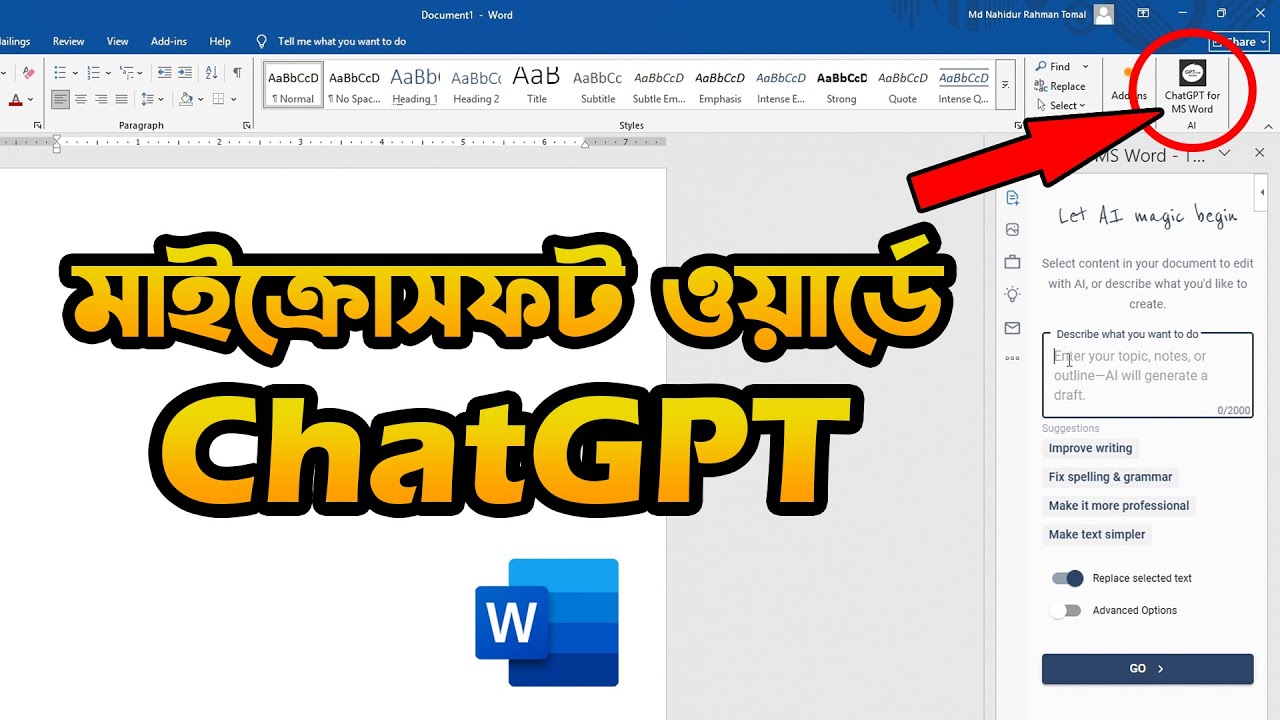
Task: Open the Add-ins ribbon tab
Action: (x=169, y=41)
